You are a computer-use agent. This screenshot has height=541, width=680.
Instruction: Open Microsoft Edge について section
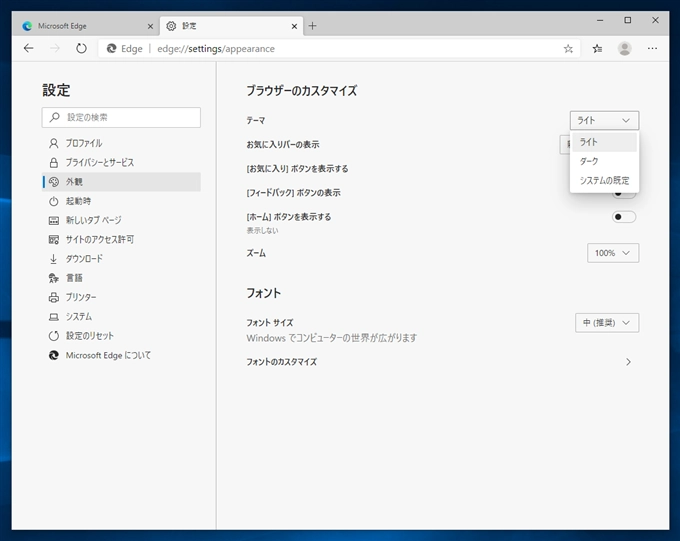point(121,355)
